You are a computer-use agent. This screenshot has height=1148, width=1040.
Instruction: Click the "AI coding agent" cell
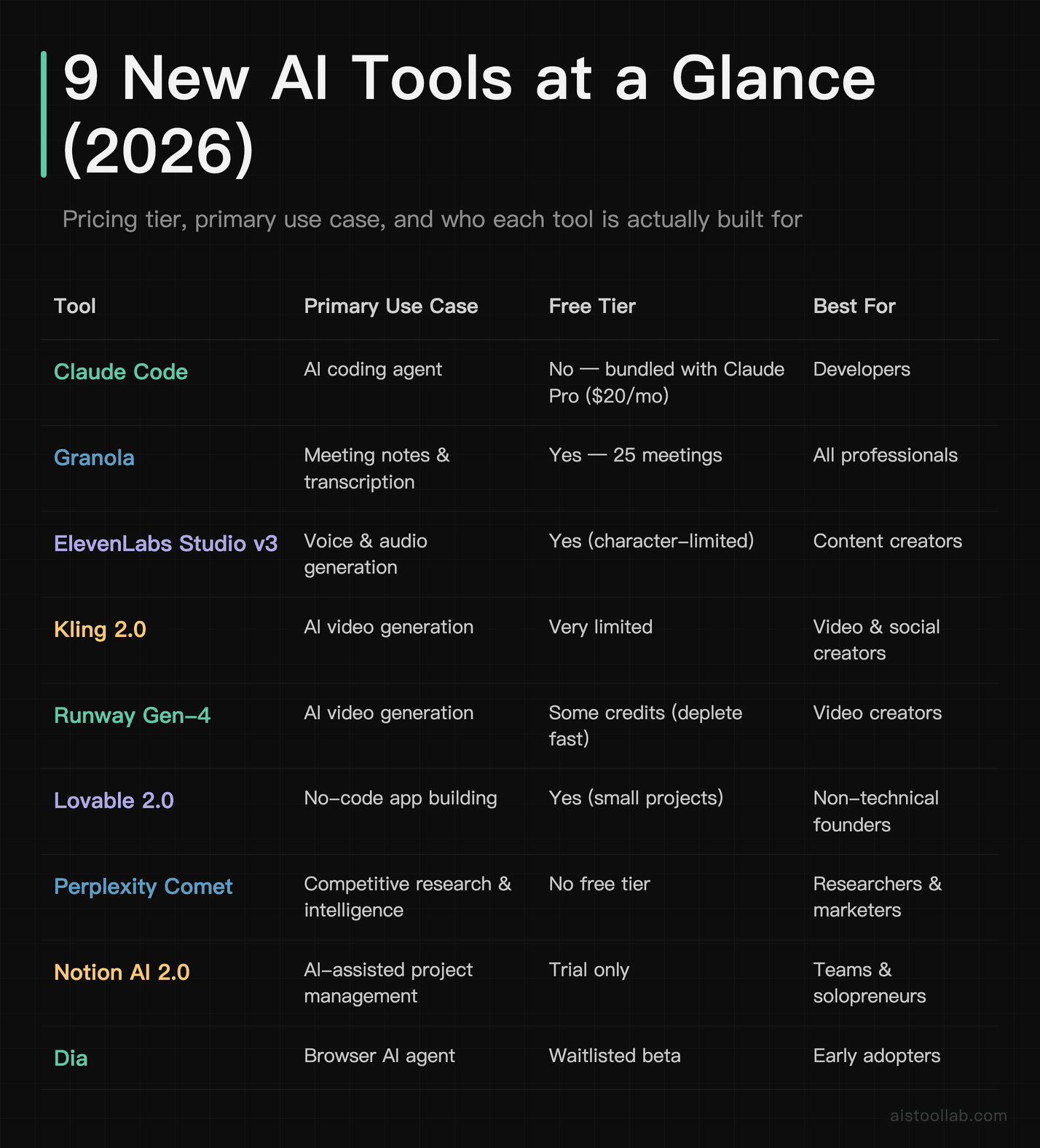click(373, 370)
